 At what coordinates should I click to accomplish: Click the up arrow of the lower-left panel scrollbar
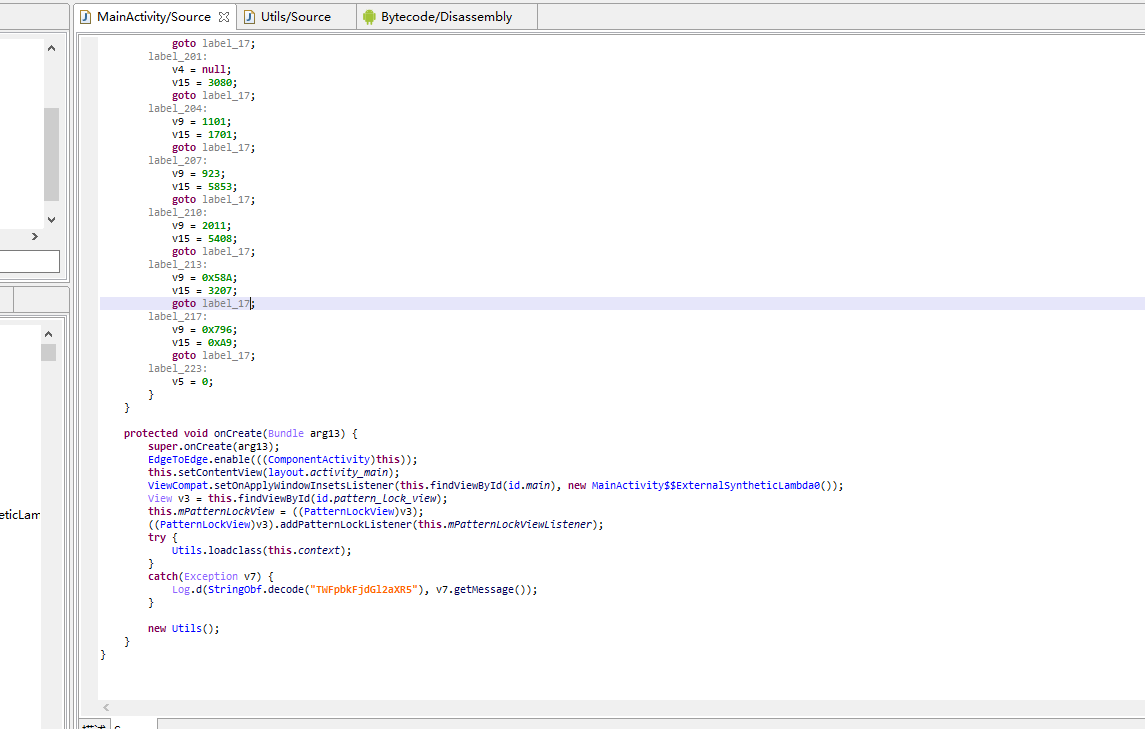click(x=48, y=334)
